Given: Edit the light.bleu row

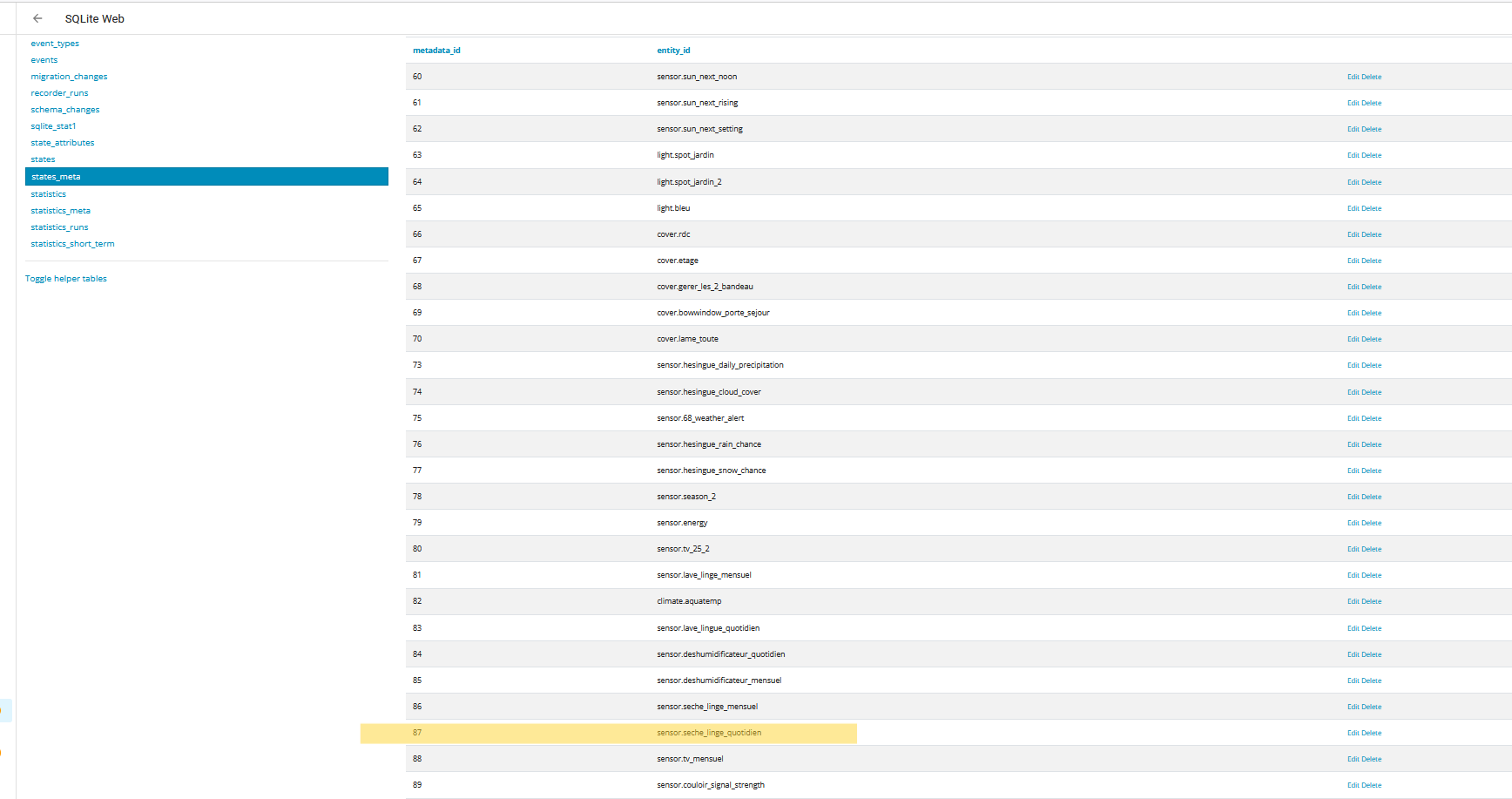Looking at the screenshot, I should pos(1353,208).
